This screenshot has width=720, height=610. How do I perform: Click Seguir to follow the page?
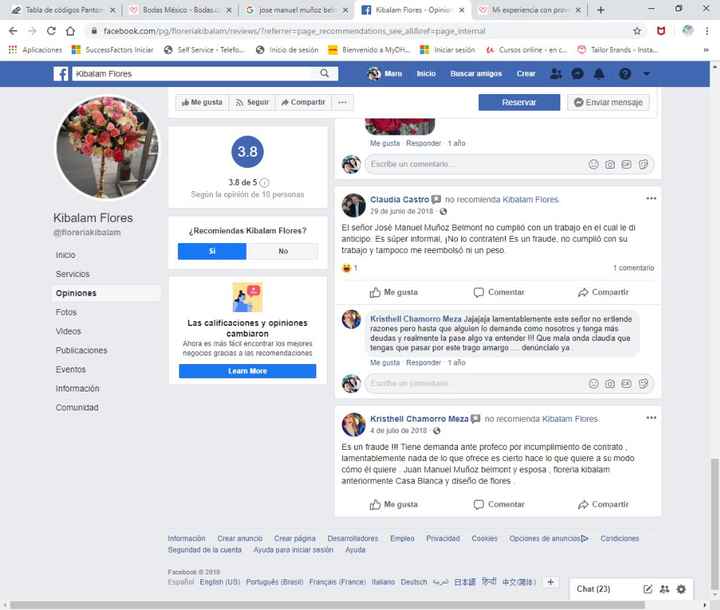[x=252, y=102]
